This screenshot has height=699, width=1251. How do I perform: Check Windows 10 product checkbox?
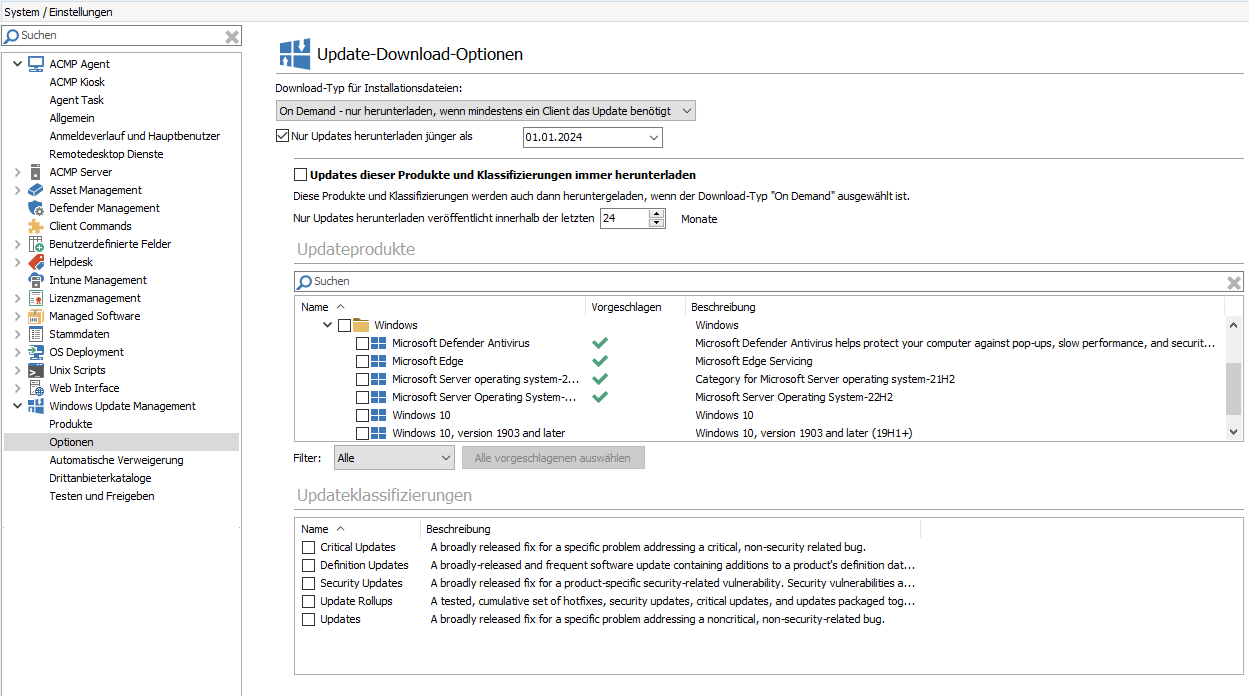[x=363, y=415]
